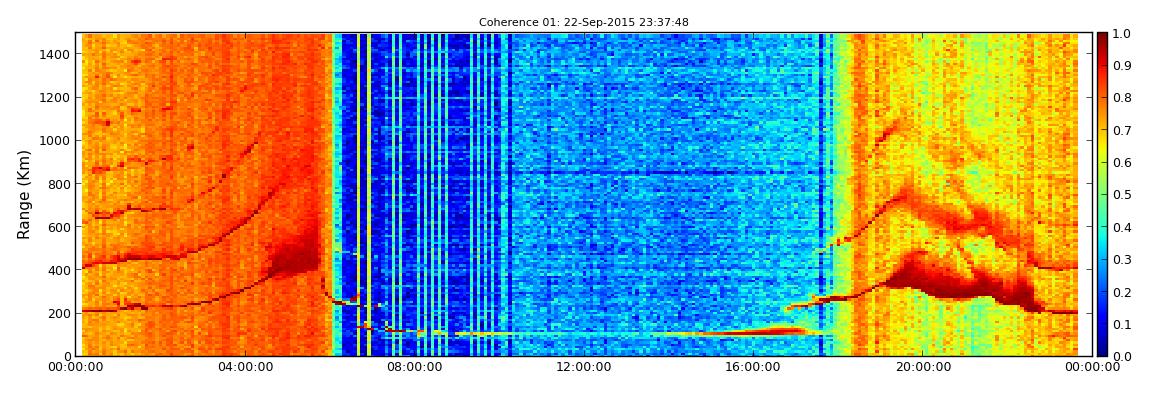Click the 1000 range tick label
Image resolution: width=1150 pixels, height=407 pixels.
point(56,141)
